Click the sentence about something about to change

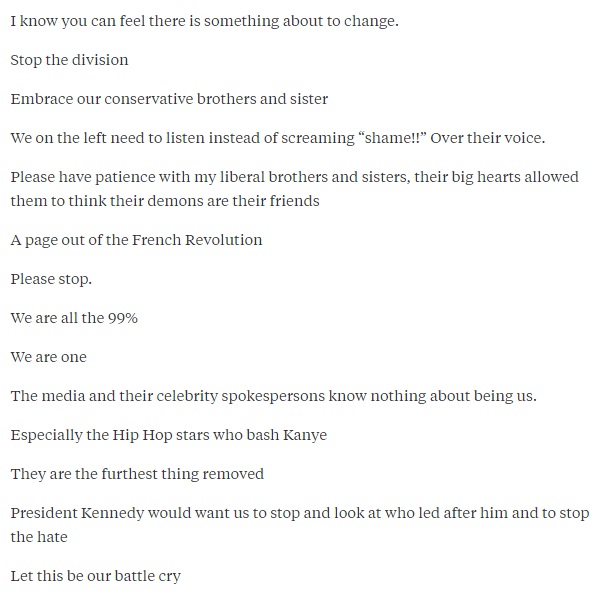click(204, 21)
